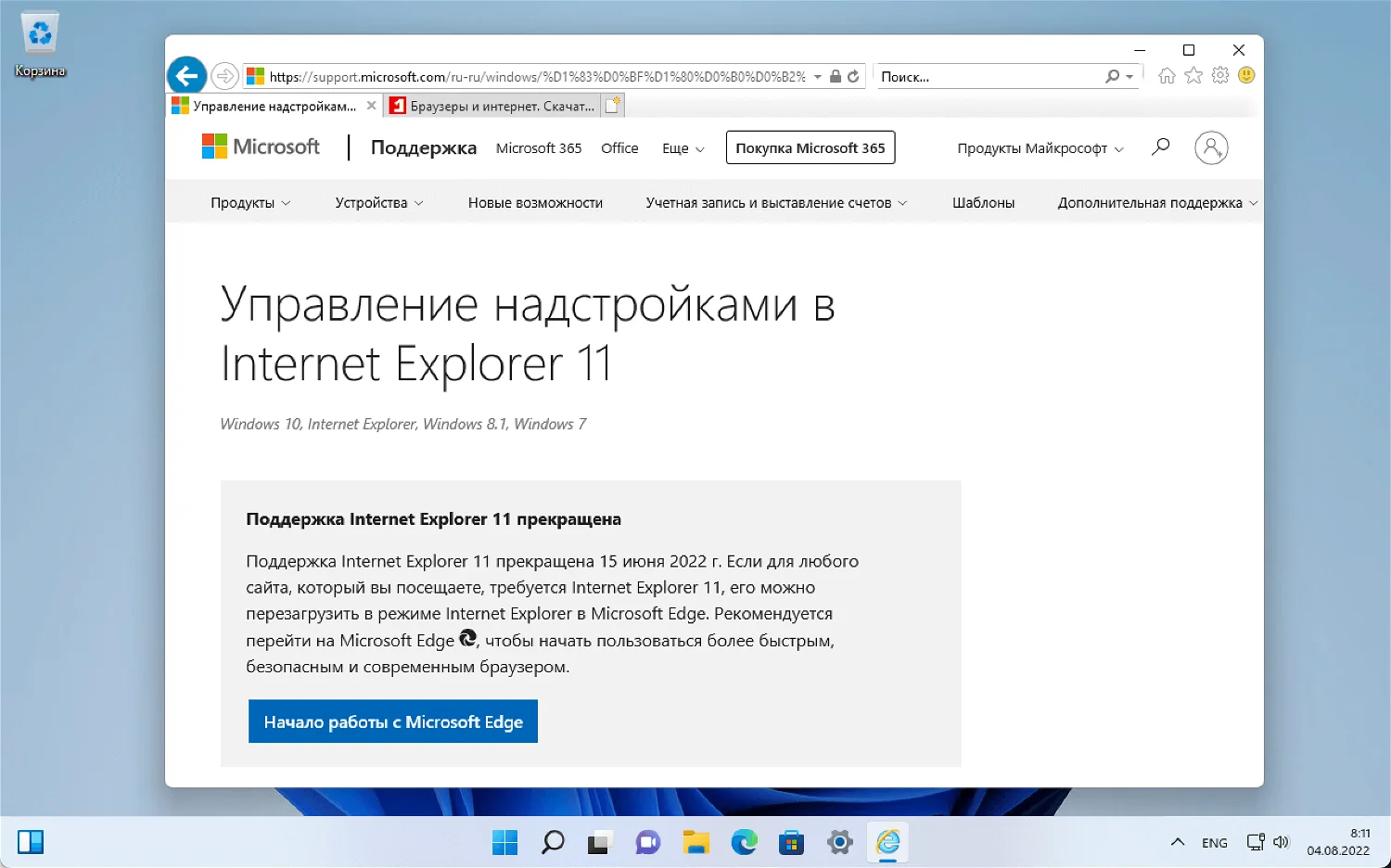Click the Internet Explorer back arrow button
This screenshot has height=868, width=1391.
(186, 76)
